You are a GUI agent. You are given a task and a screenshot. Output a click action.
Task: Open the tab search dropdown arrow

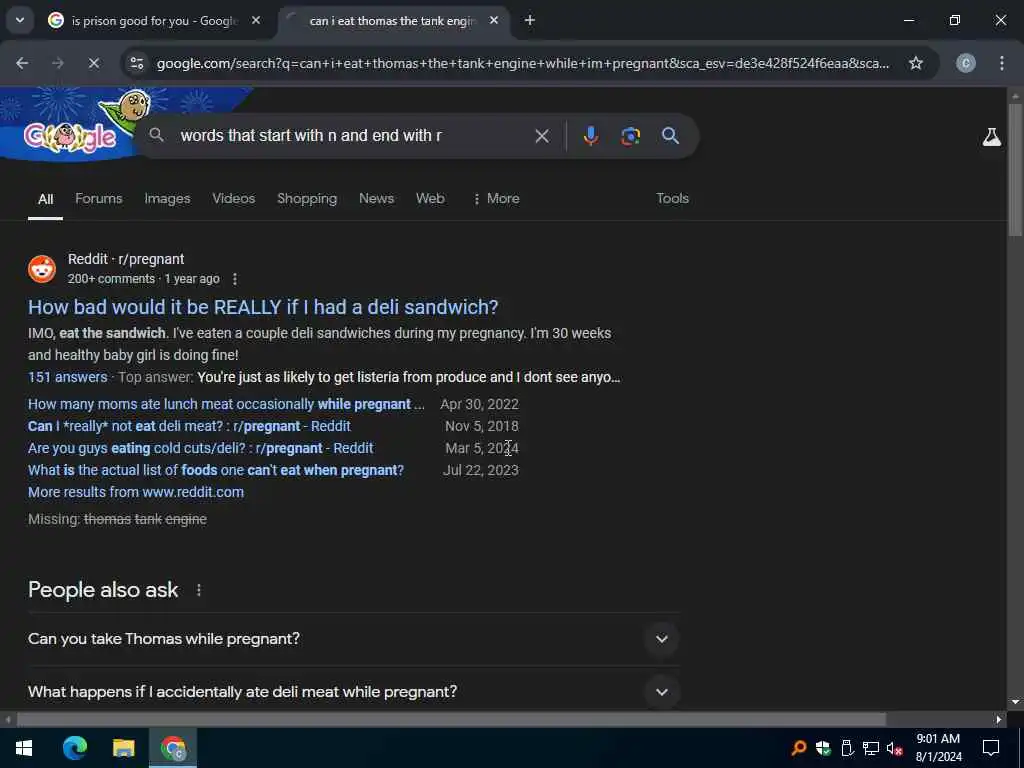tap(20, 20)
